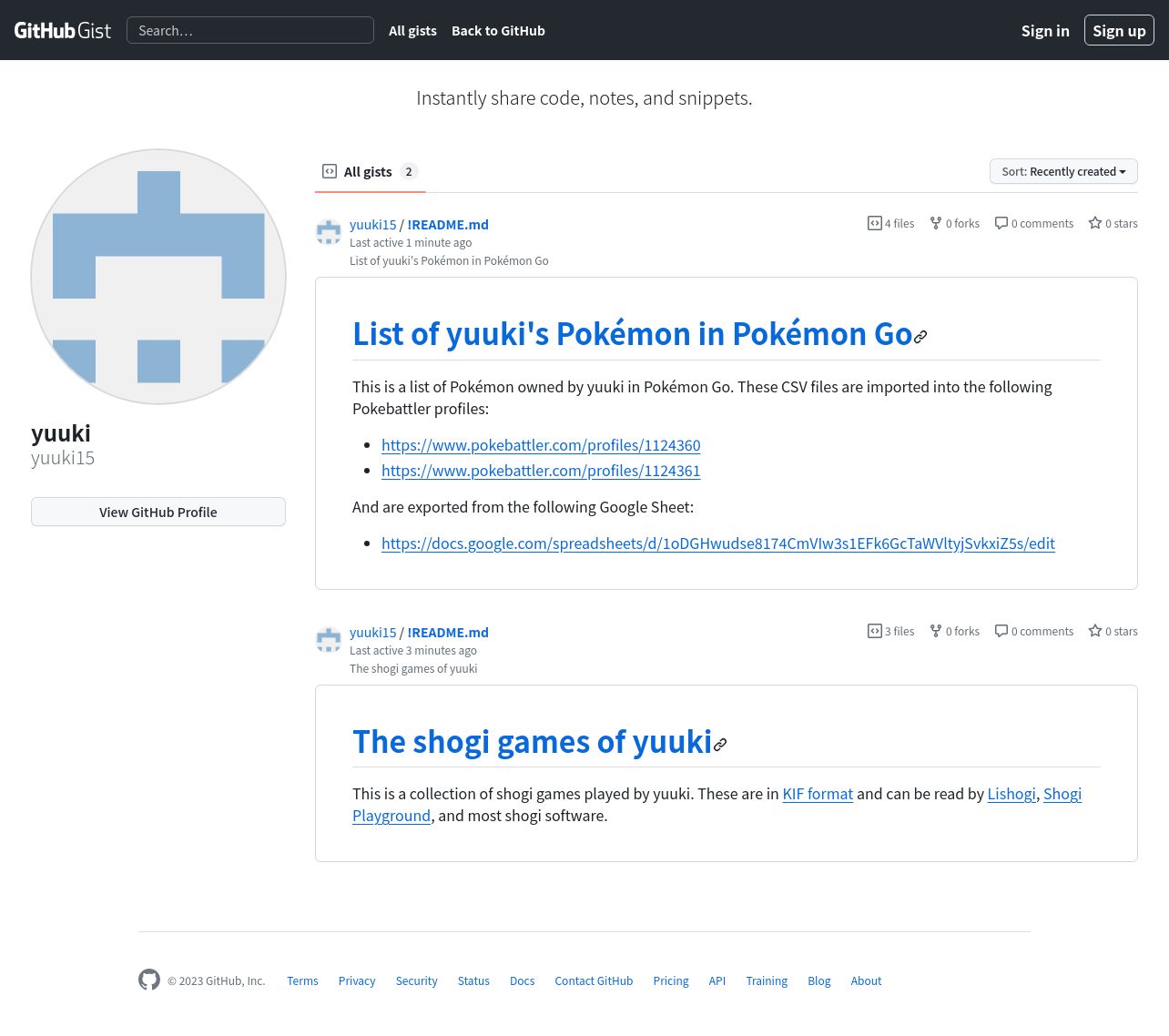Open small avatar beside shogi gist
Image resolution: width=1169 pixels, height=1036 pixels.
click(x=329, y=640)
